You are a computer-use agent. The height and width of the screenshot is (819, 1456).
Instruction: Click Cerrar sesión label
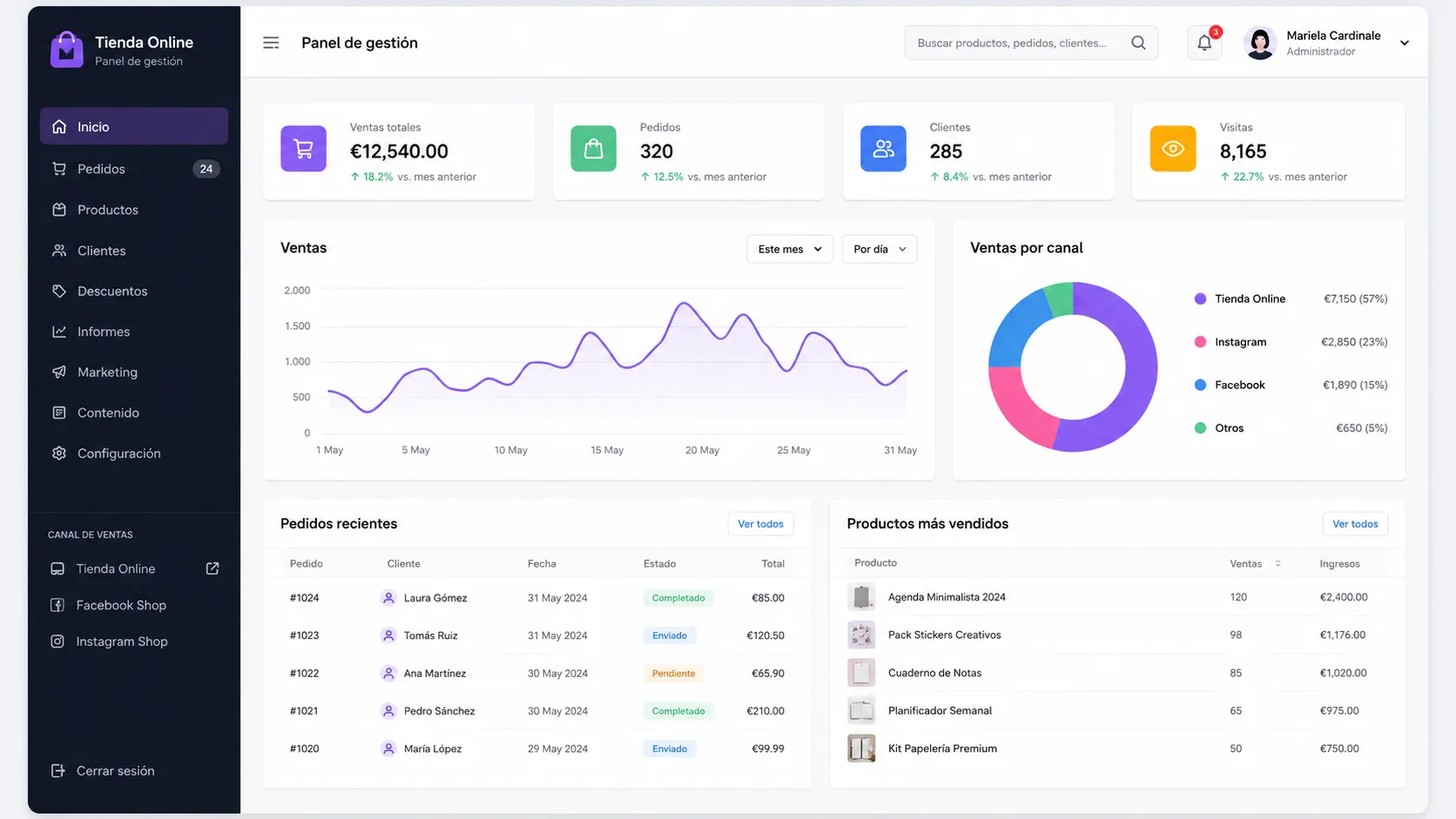116,771
